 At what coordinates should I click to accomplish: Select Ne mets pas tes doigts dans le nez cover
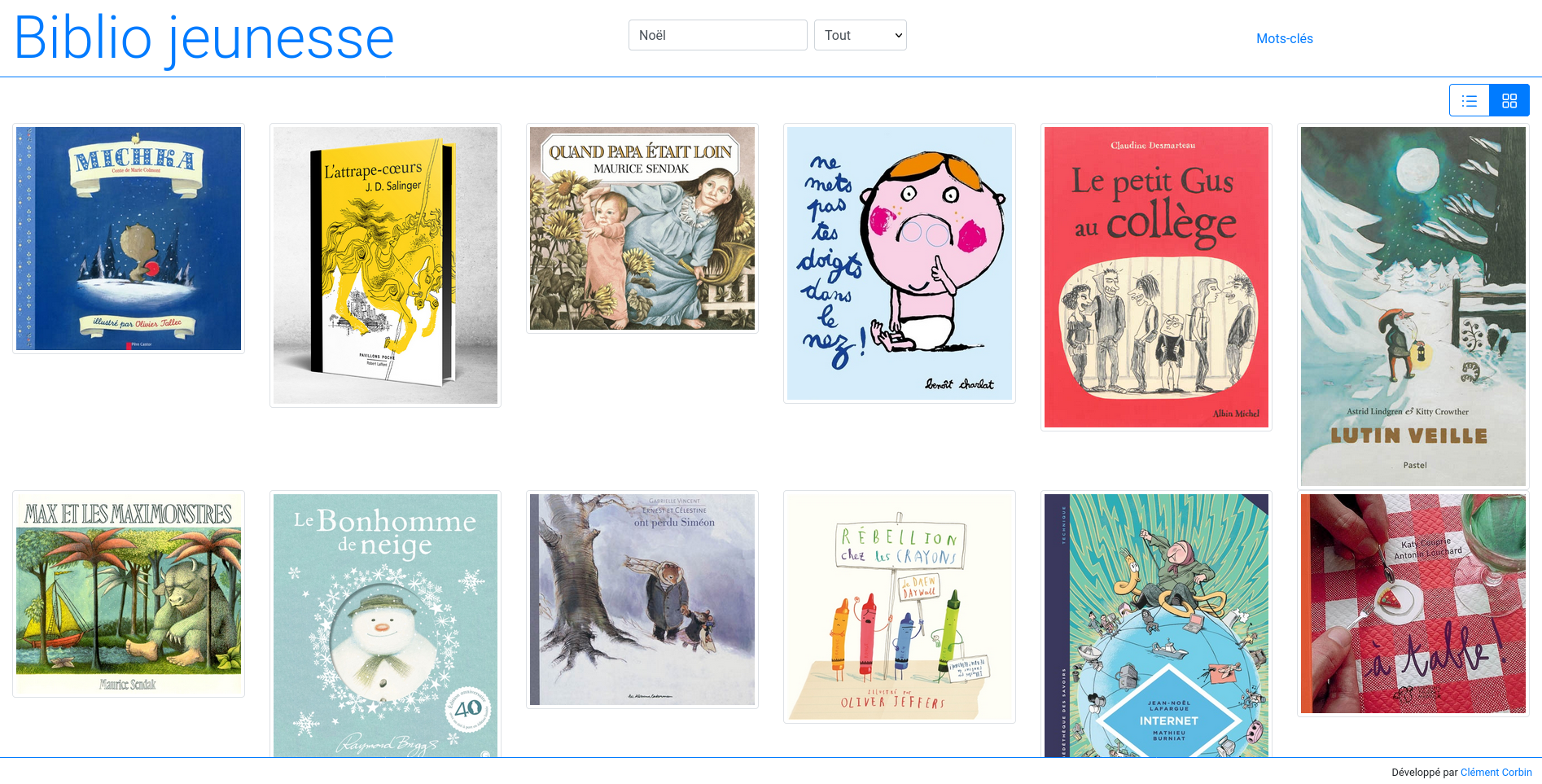coord(900,263)
